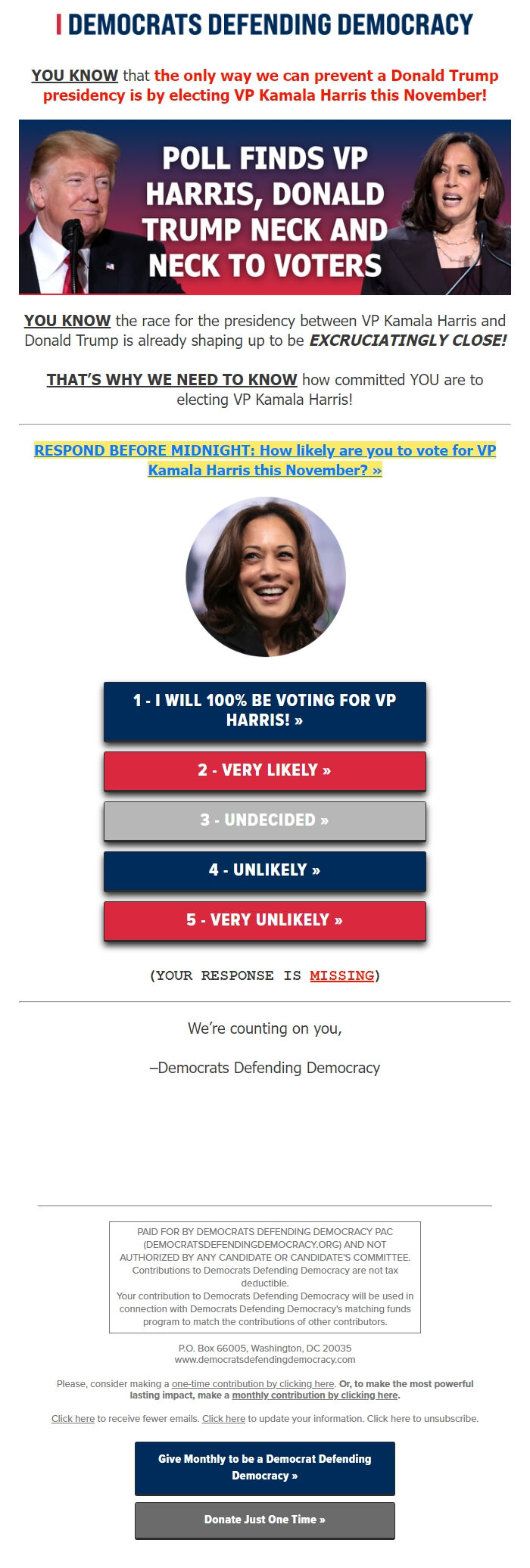The image size is (530, 1568).
Task: Open the poll headline banner image
Action: click(x=265, y=207)
